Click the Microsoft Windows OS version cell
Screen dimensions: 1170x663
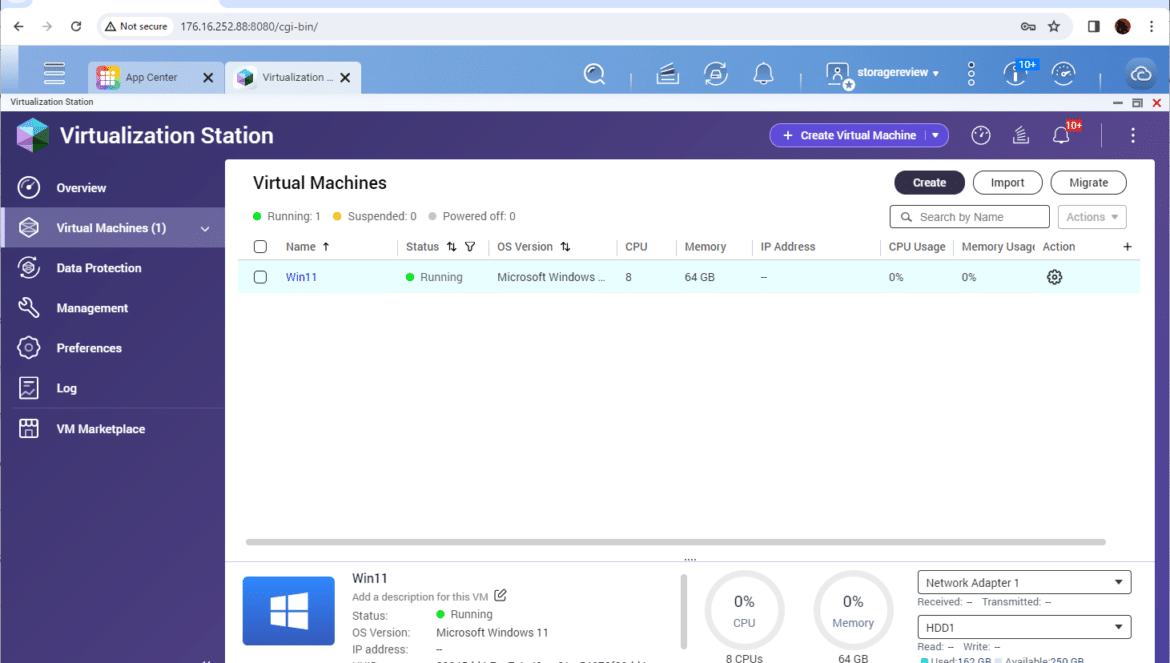click(x=551, y=277)
